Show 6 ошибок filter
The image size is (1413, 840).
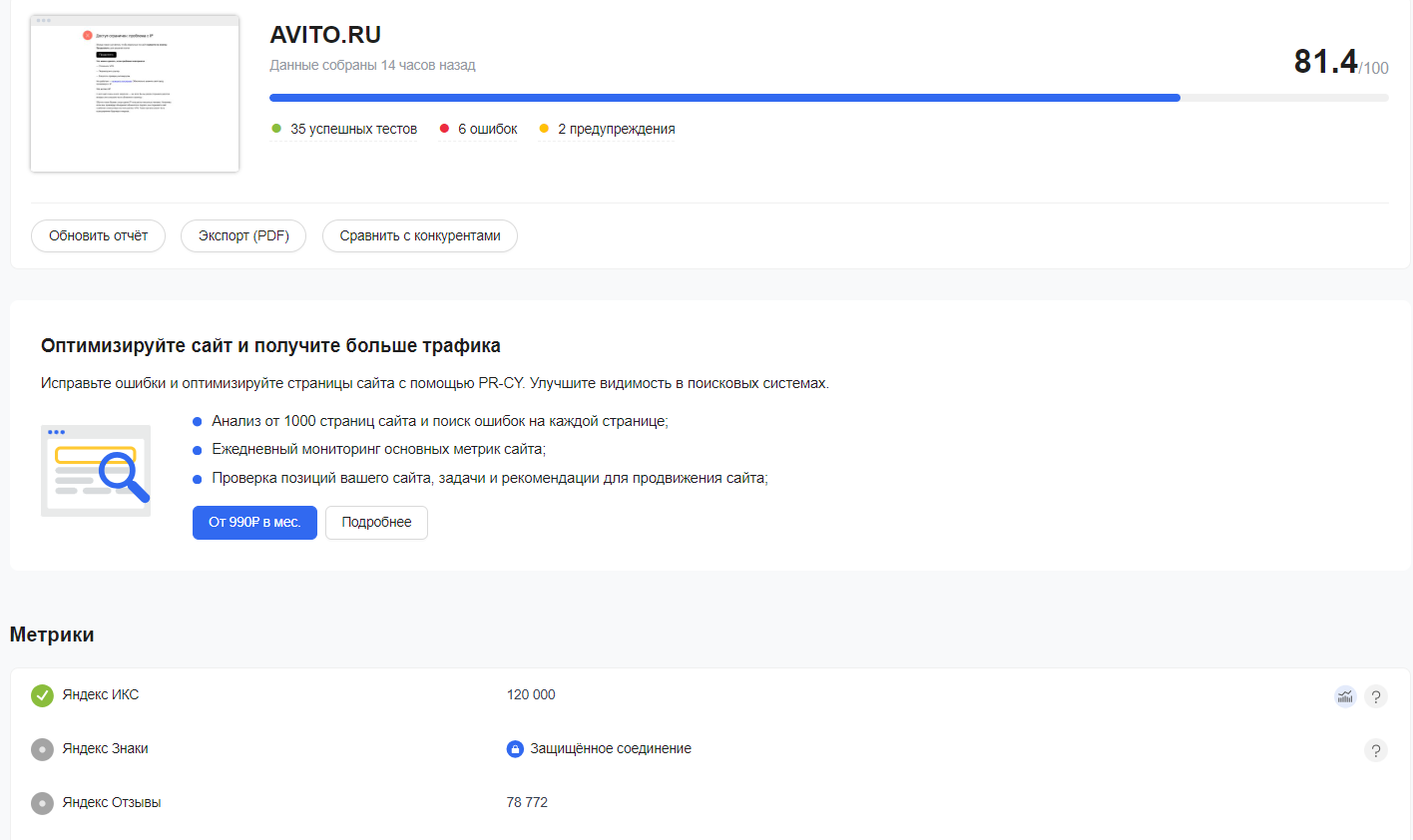(479, 129)
